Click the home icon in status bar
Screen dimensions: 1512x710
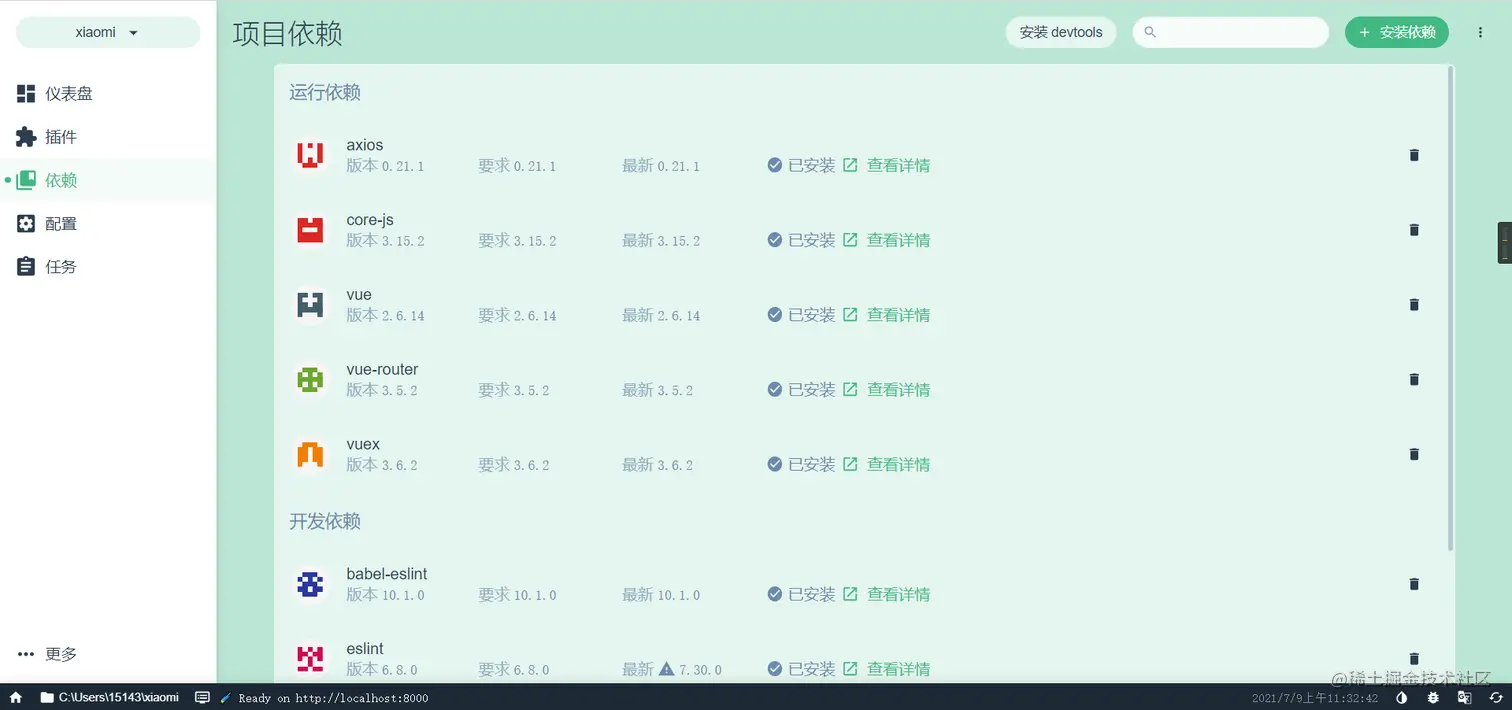pyautogui.click(x=16, y=697)
